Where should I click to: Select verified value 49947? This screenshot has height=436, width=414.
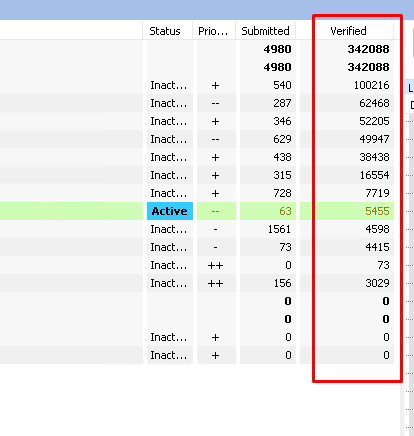tap(374, 139)
